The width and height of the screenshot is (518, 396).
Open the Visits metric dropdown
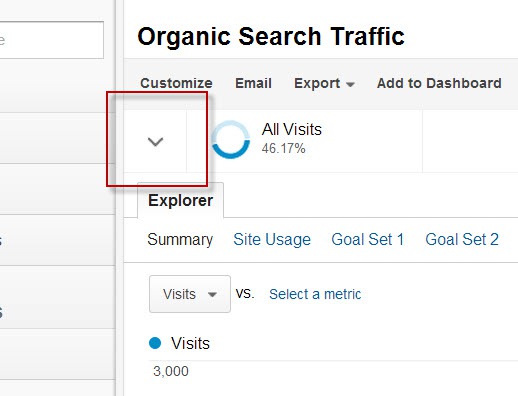click(190, 294)
